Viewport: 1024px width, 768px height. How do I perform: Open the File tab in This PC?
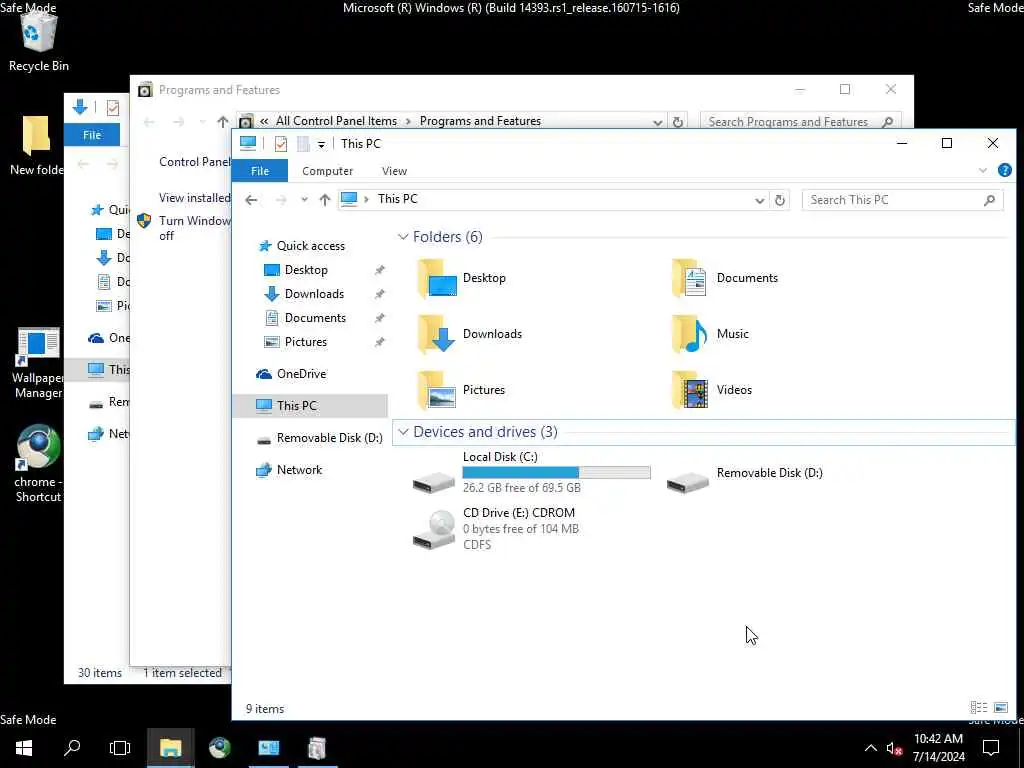[260, 171]
